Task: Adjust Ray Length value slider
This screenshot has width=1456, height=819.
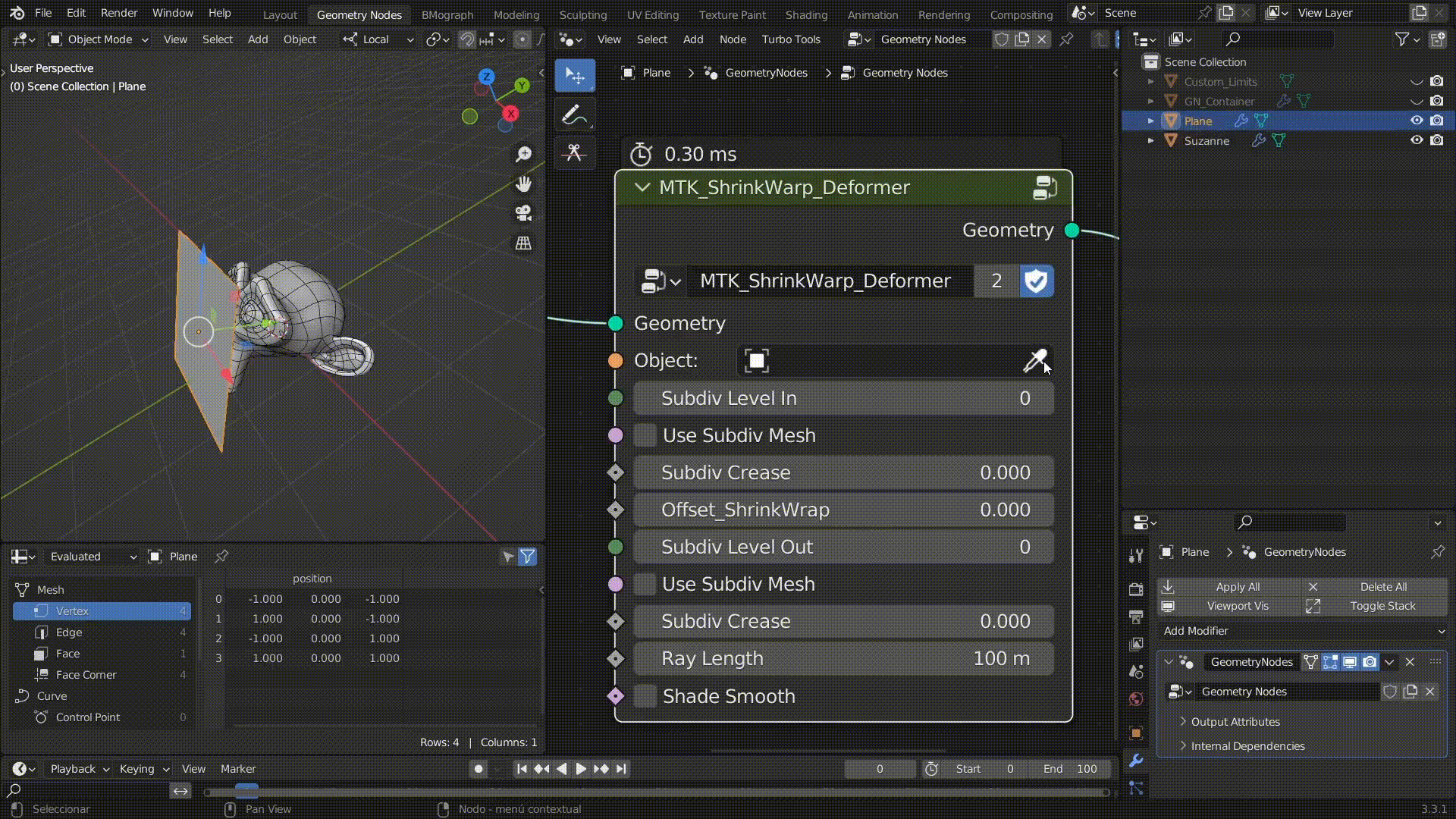Action: coord(843,659)
